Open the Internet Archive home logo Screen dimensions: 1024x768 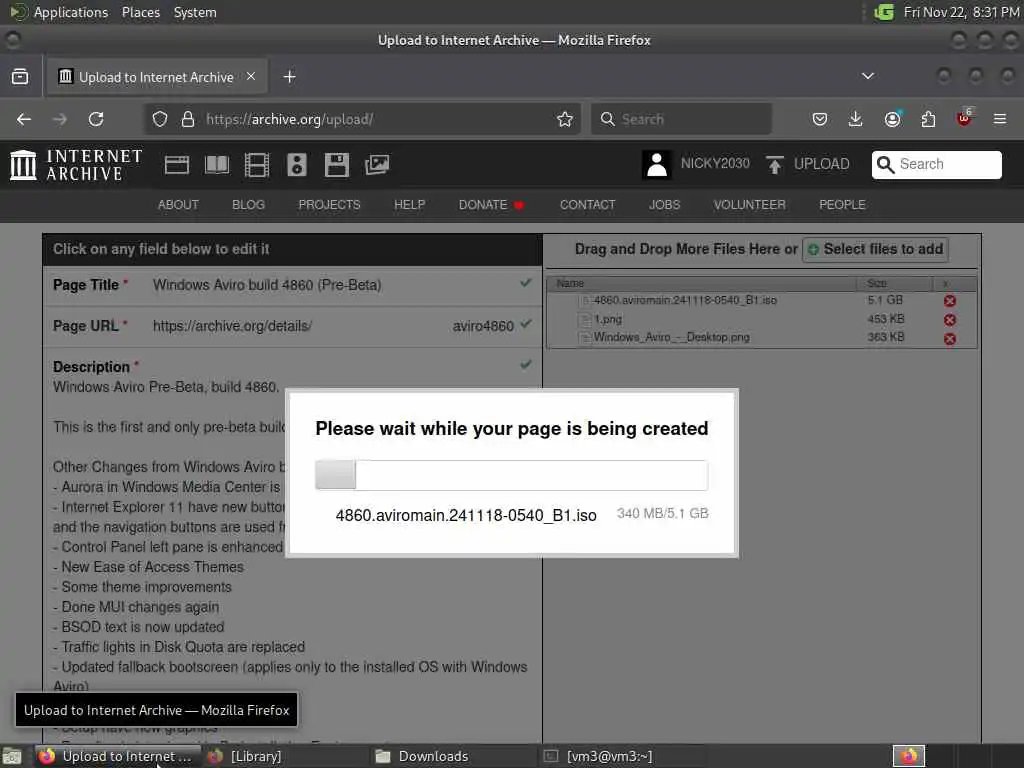point(76,165)
